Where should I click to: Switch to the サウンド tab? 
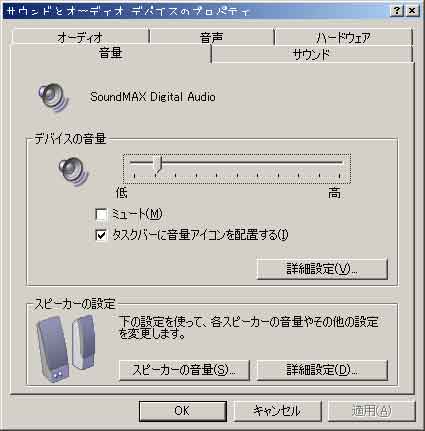coord(312,54)
